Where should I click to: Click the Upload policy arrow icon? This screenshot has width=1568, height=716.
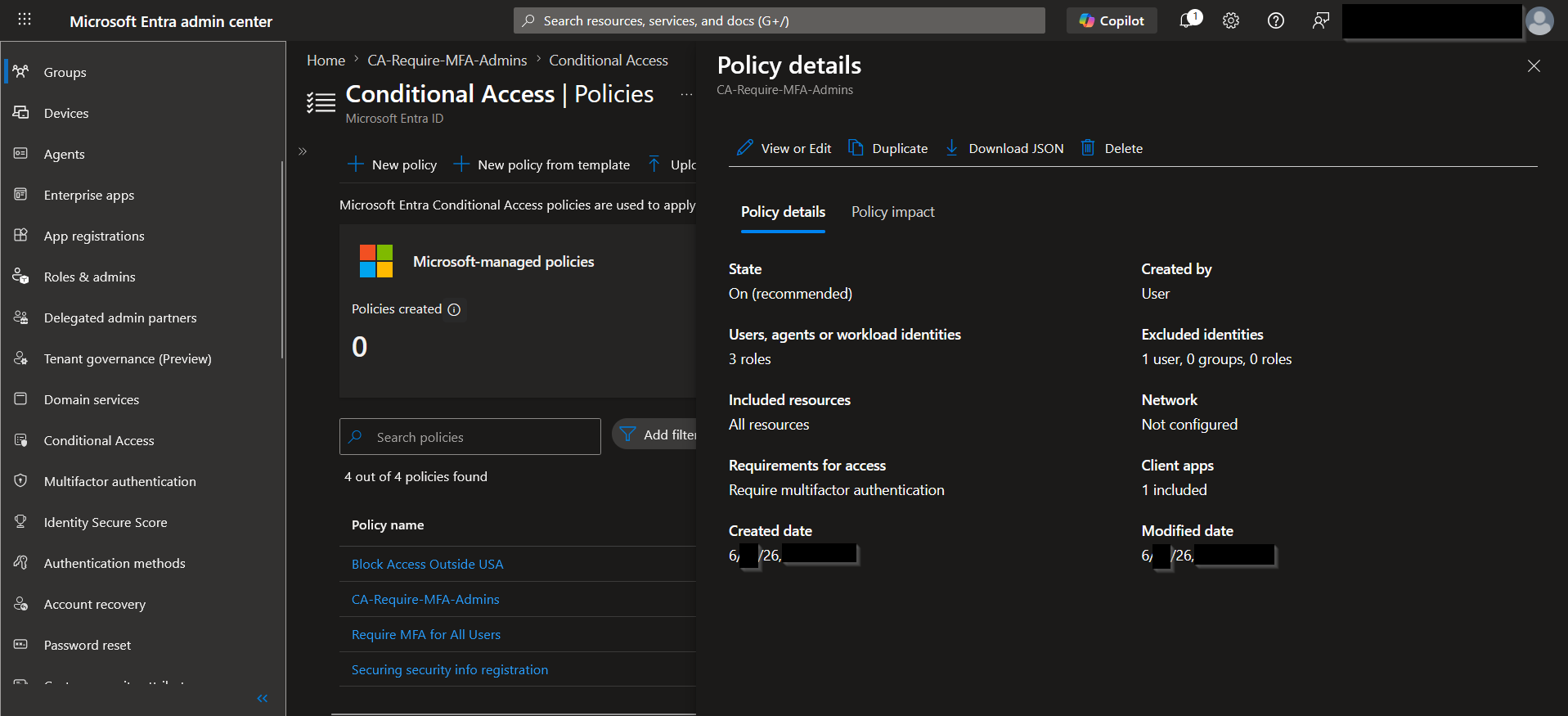click(x=654, y=164)
